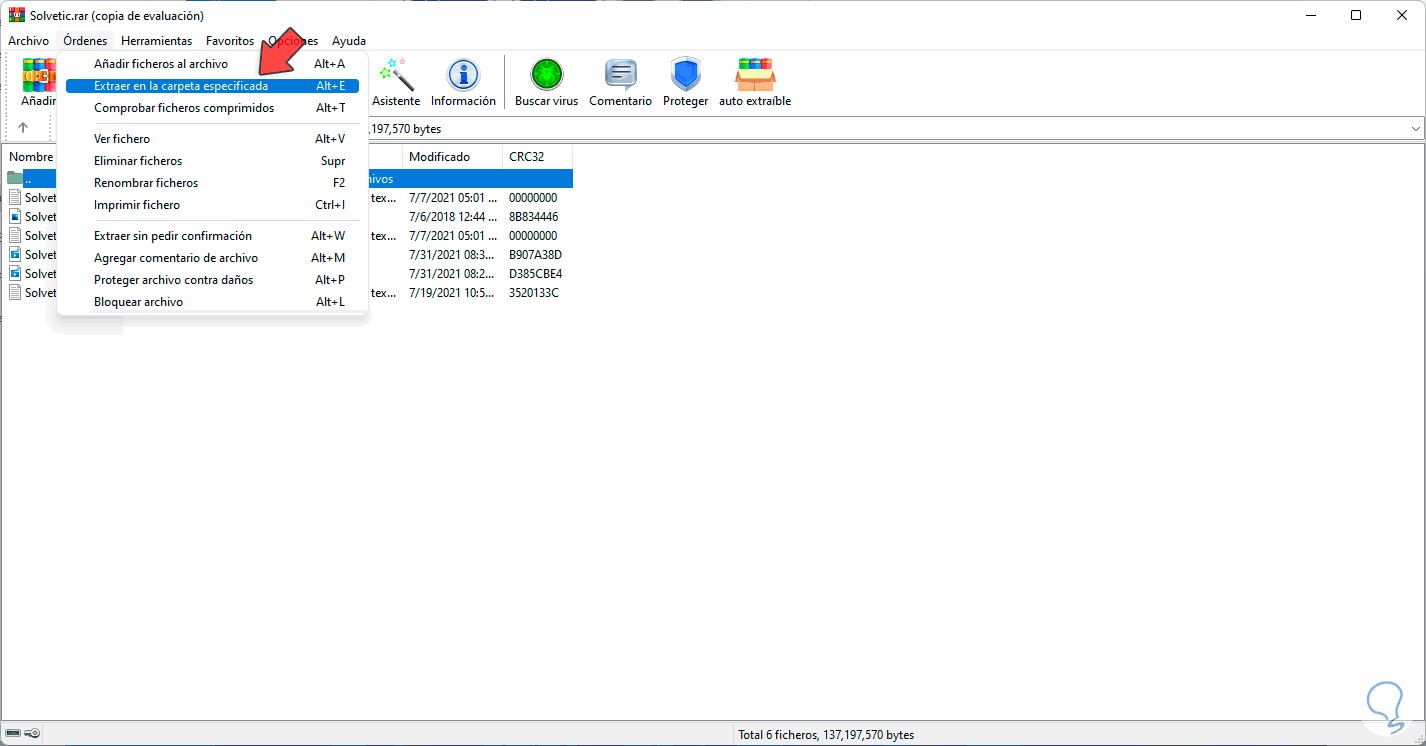Select 'Proteger archivo contra daños'
This screenshot has height=746, width=1426.
tap(212, 280)
